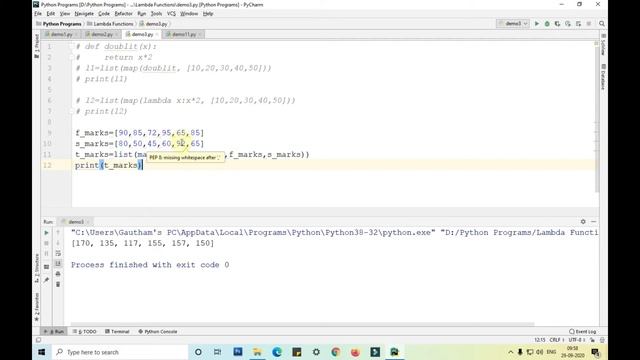Image resolution: width=640 pixels, height=360 pixels.
Task: Open the TODO tool window
Action: click(x=84, y=331)
